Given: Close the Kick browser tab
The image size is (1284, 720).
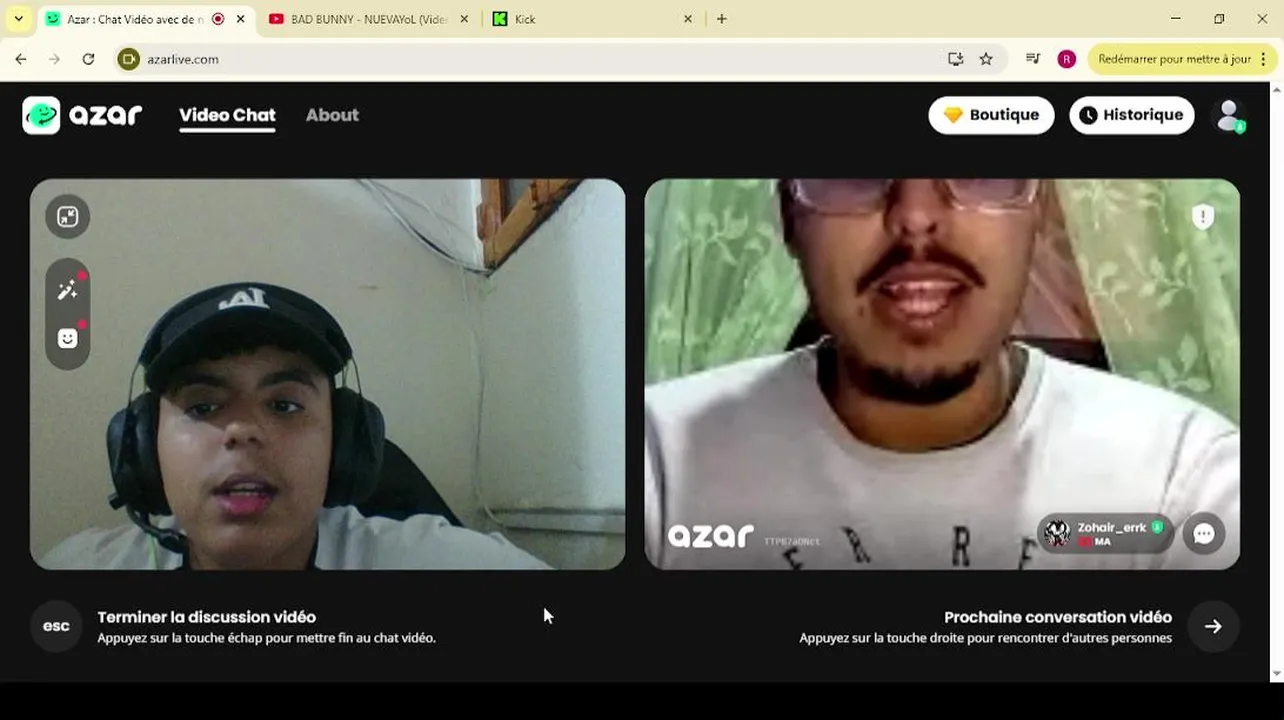Looking at the screenshot, I should 687,19.
